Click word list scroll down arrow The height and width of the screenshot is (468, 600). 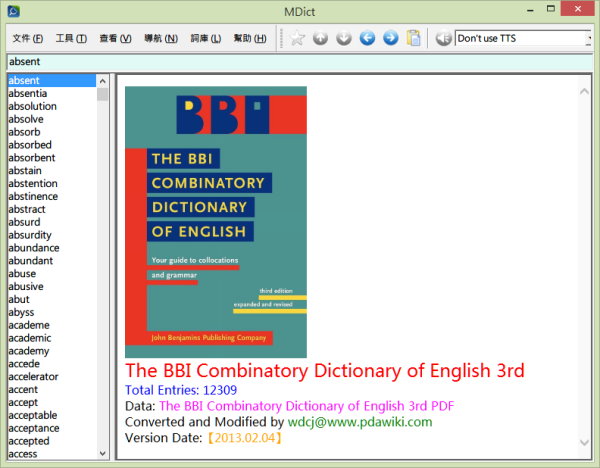click(103, 453)
